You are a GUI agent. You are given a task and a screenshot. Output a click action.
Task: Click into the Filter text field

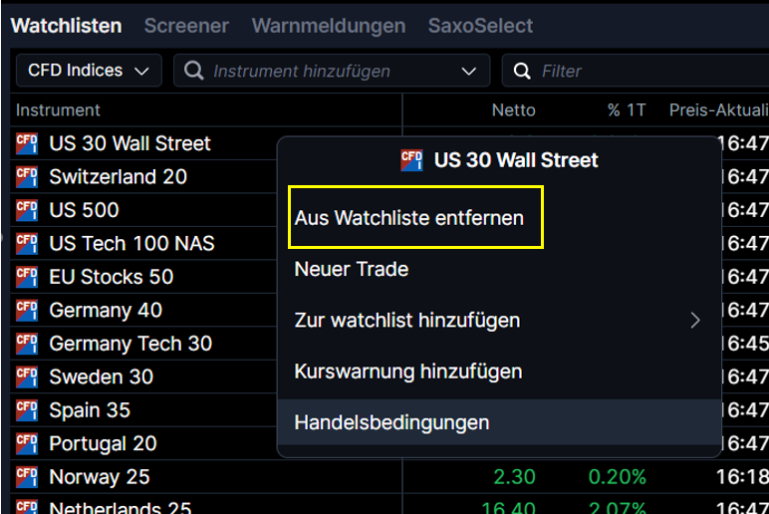640,71
